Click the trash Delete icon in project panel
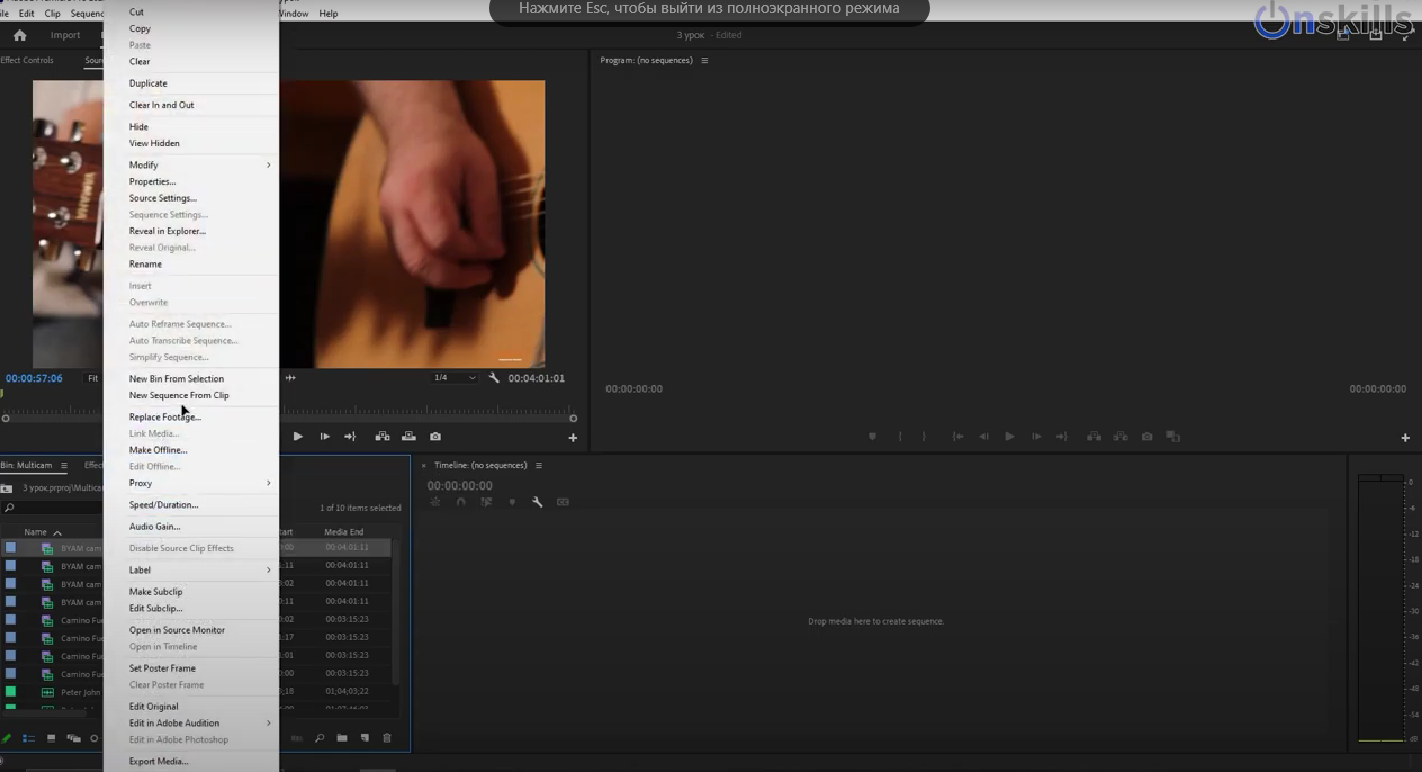This screenshot has height=772, width=1422. pos(387,739)
